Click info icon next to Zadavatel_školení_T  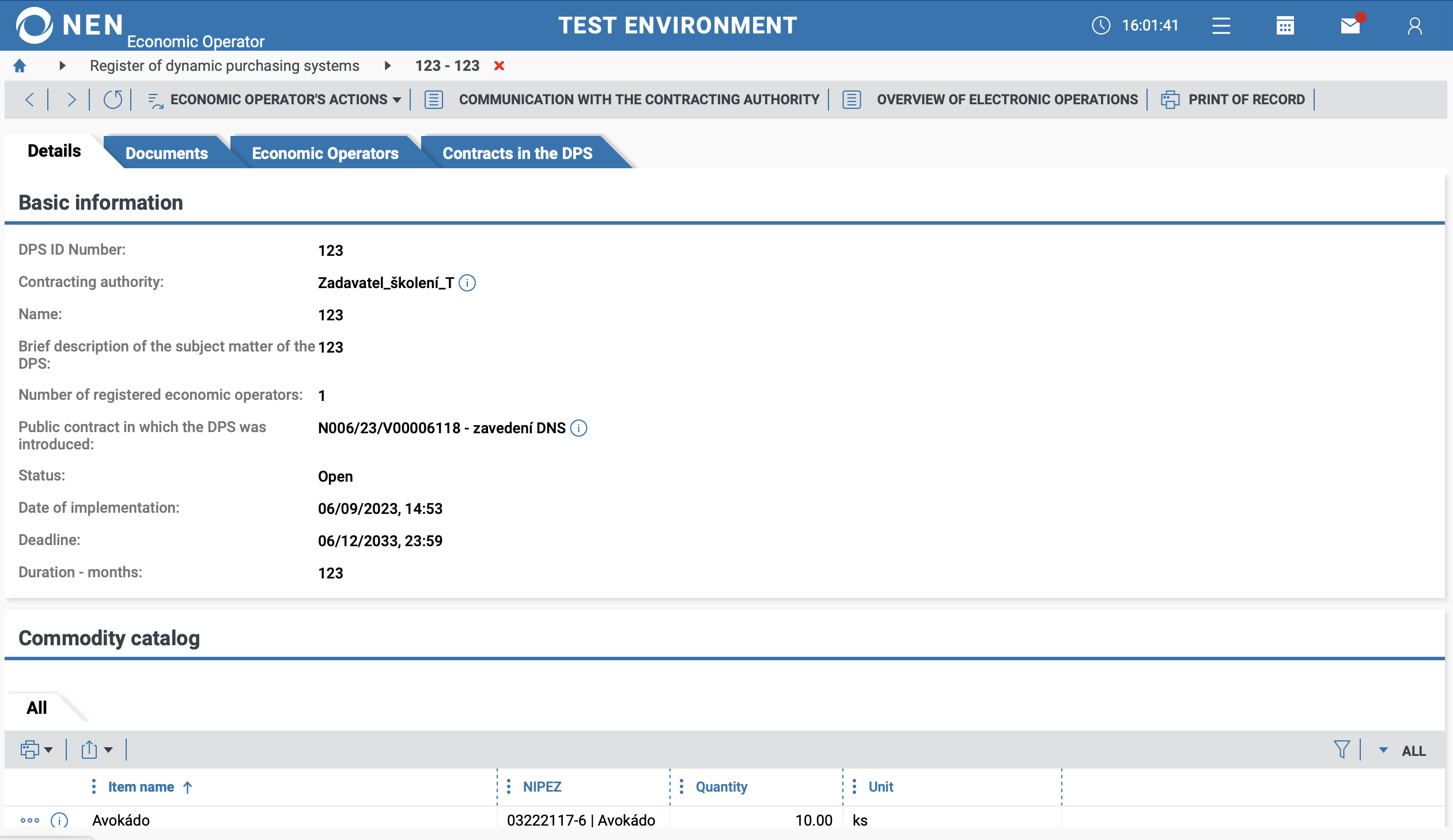(467, 283)
